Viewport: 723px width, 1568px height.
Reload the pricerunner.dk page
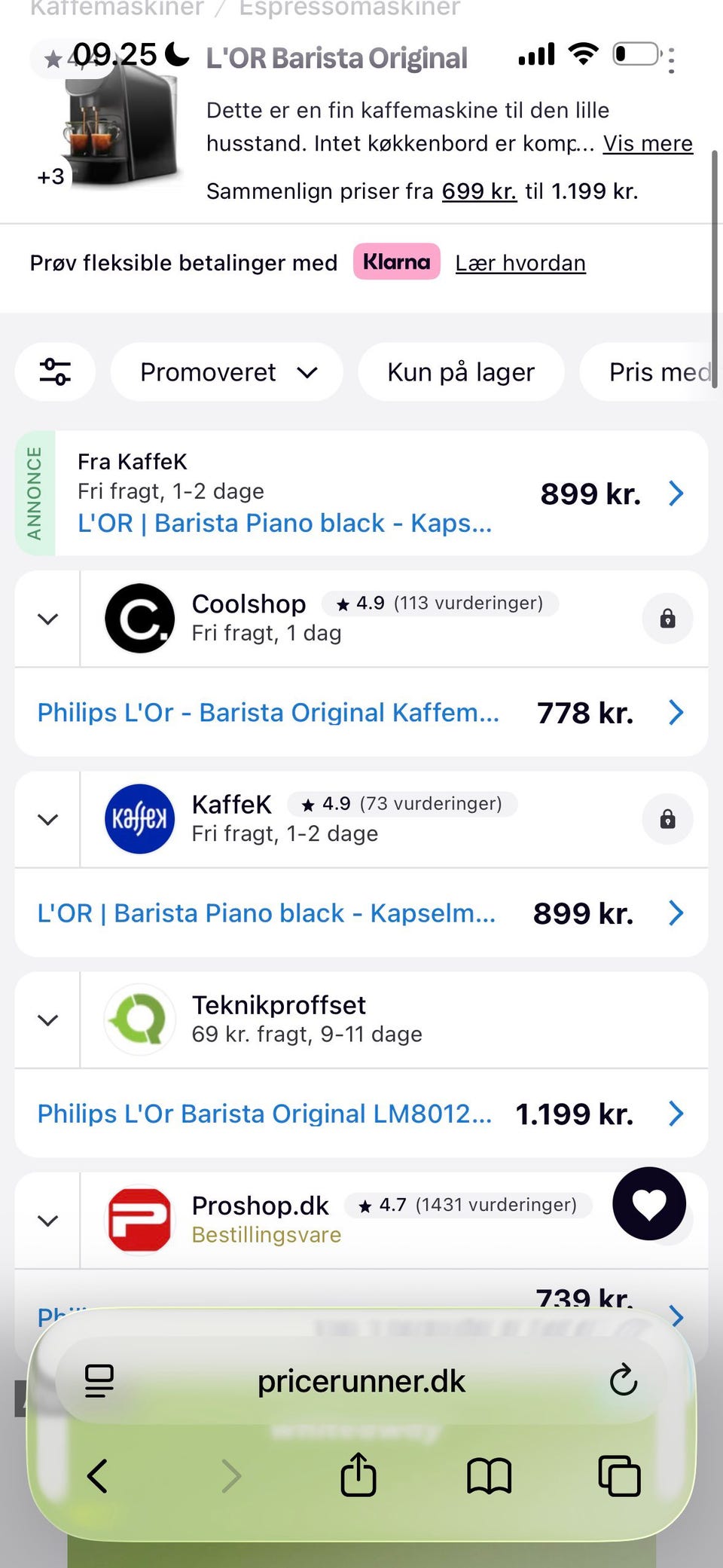point(623,1380)
